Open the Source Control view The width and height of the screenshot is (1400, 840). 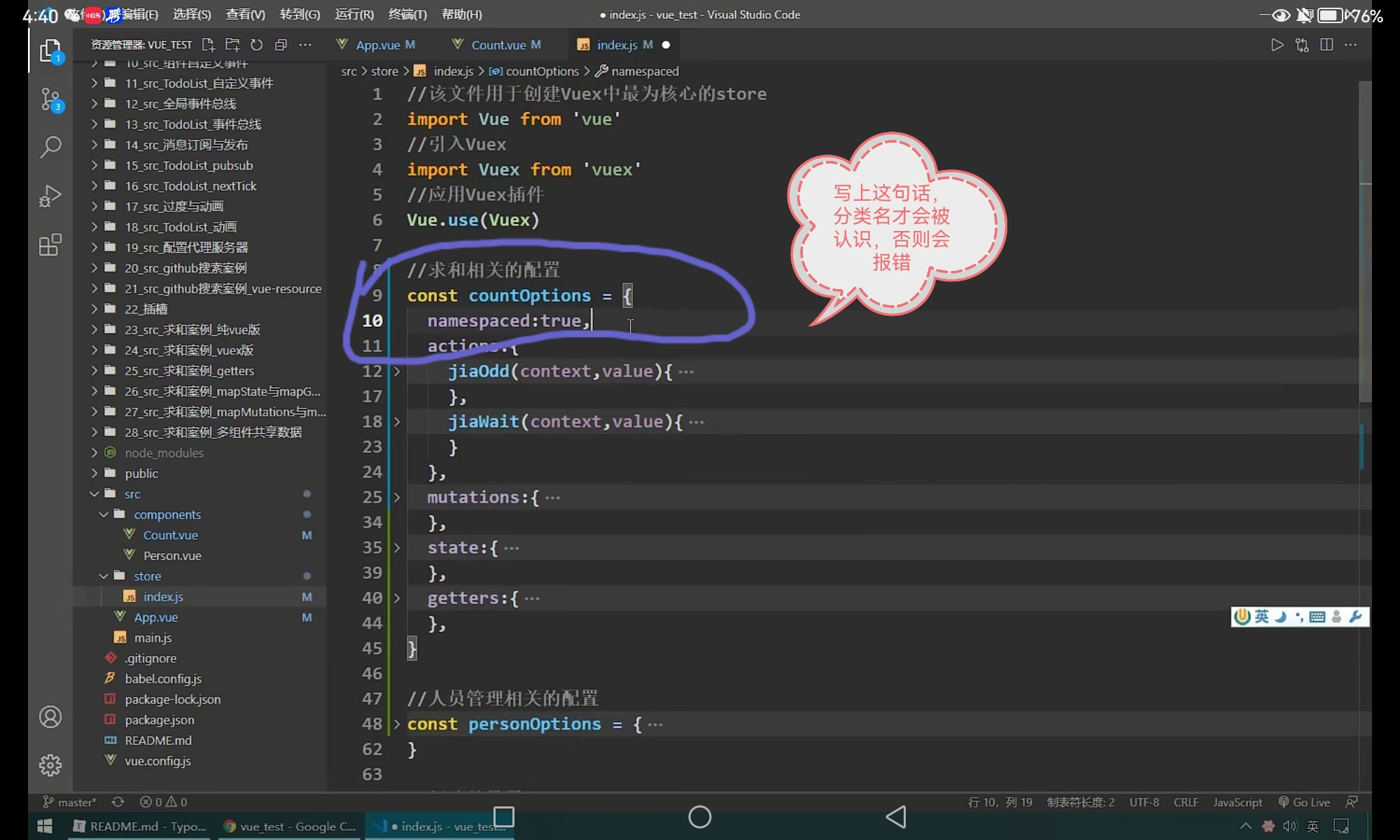point(50,99)
